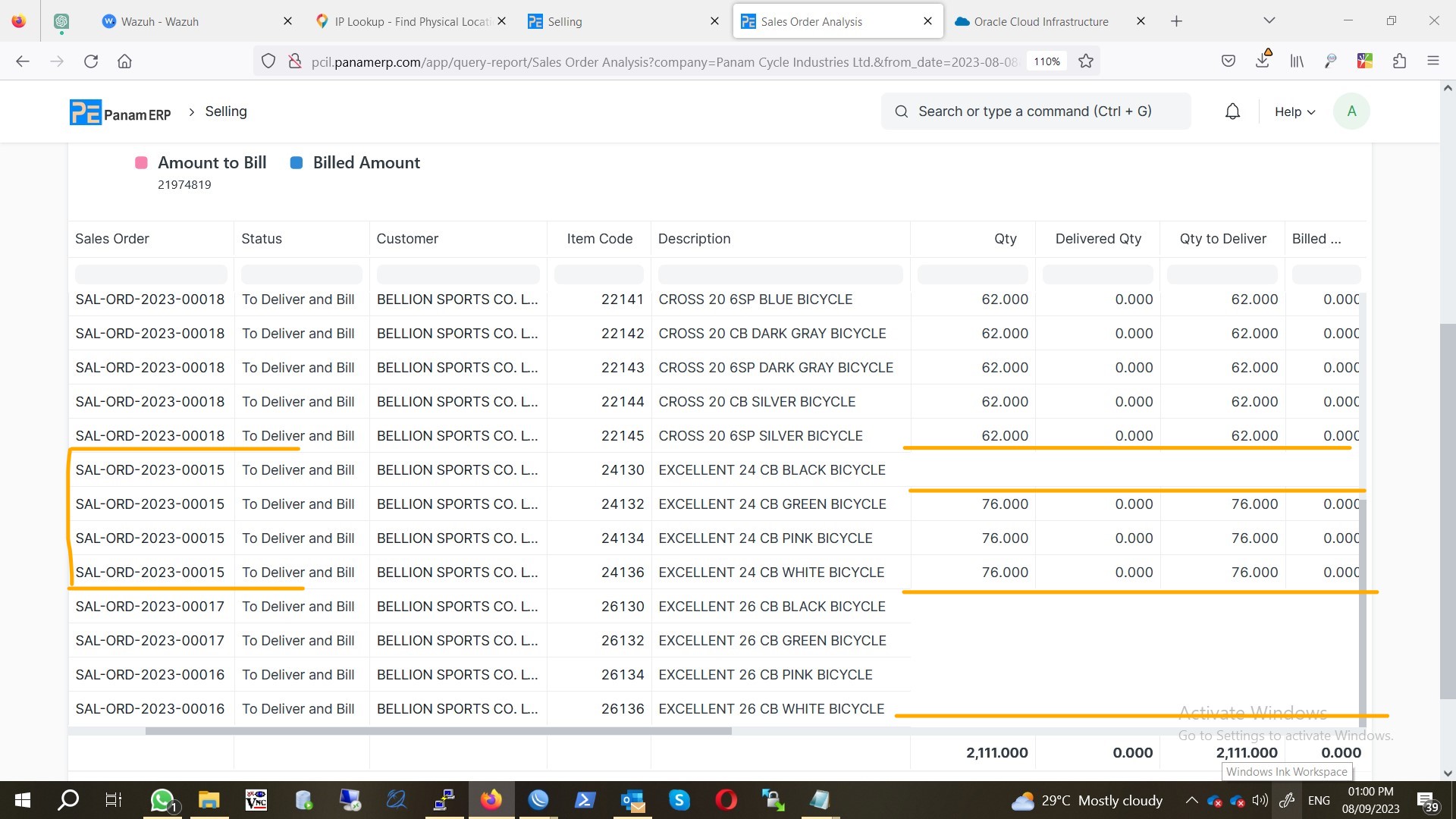The image size is (1456, 819).
Task: Toggle the Billed Amount legend series
Action: [356, 162]
